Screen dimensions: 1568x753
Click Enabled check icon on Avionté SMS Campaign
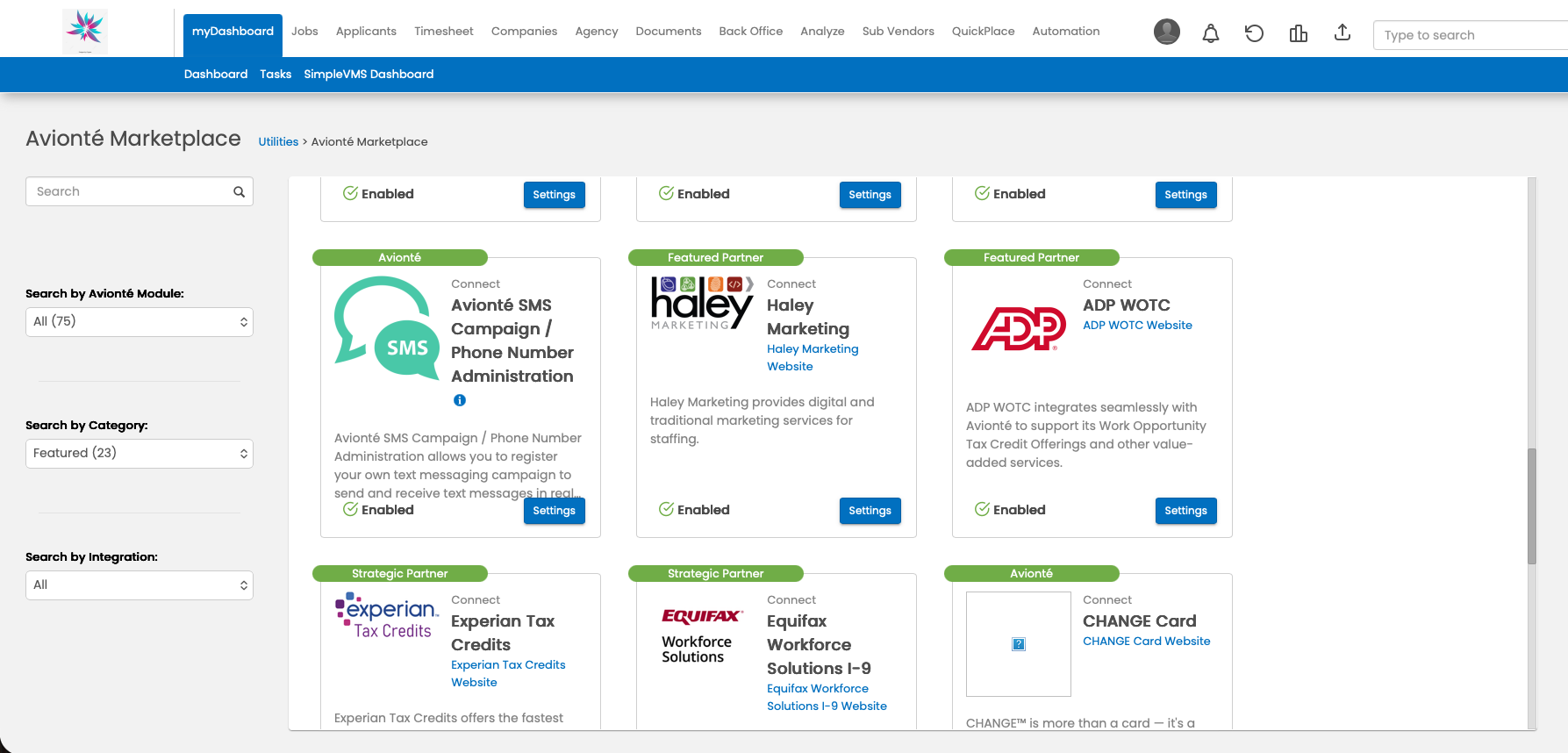(350, 509)
